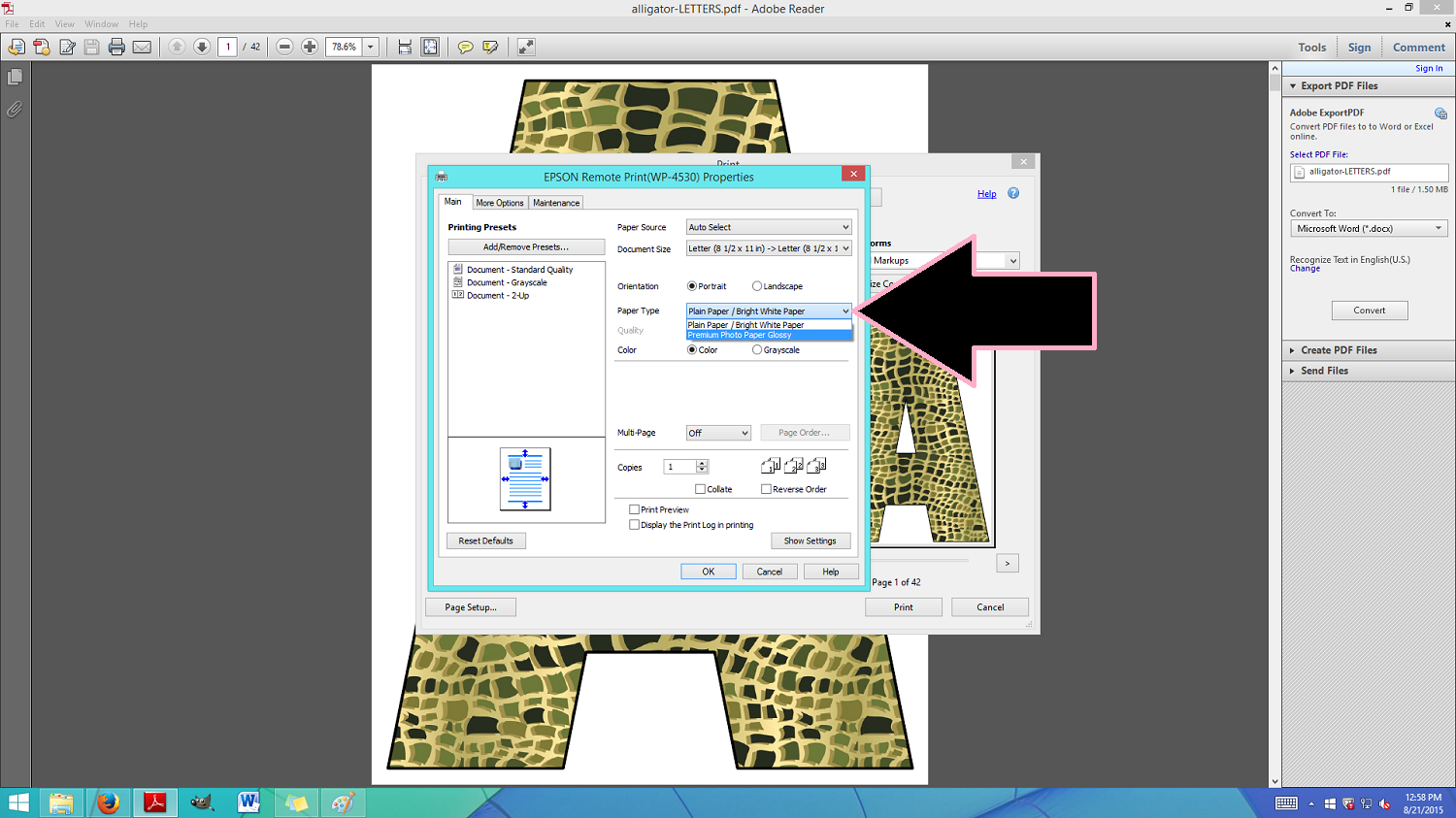Select the Landscape orientation radio button
Screen dimensions: 1456x818
pos(757,286)
